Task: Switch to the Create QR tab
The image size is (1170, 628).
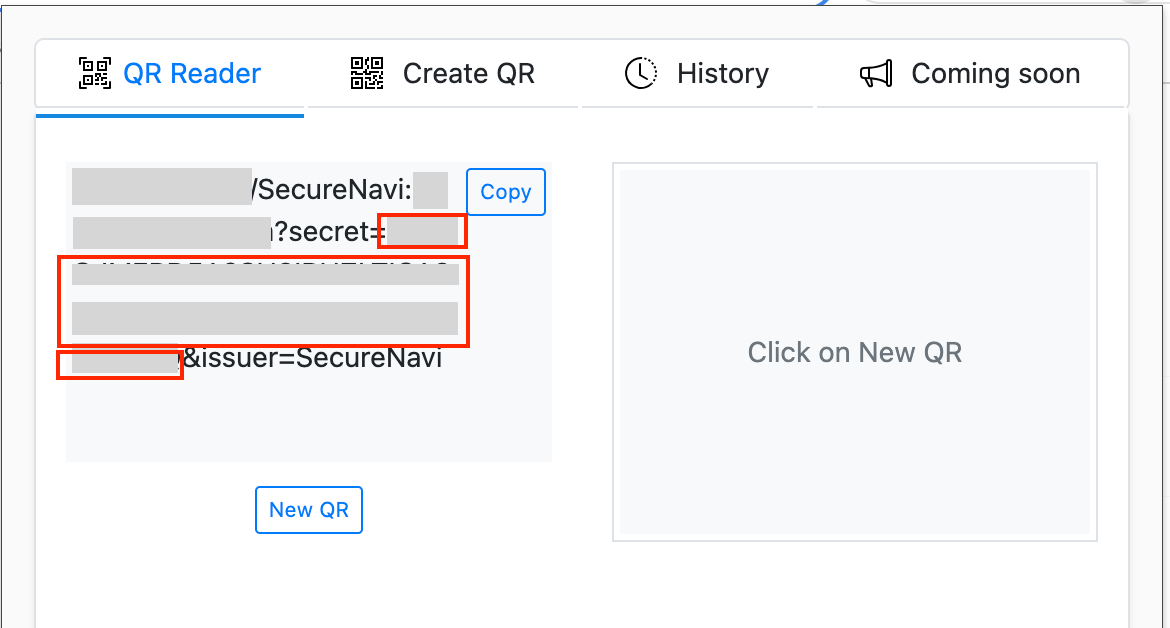Action: click(x=443, y=72)
